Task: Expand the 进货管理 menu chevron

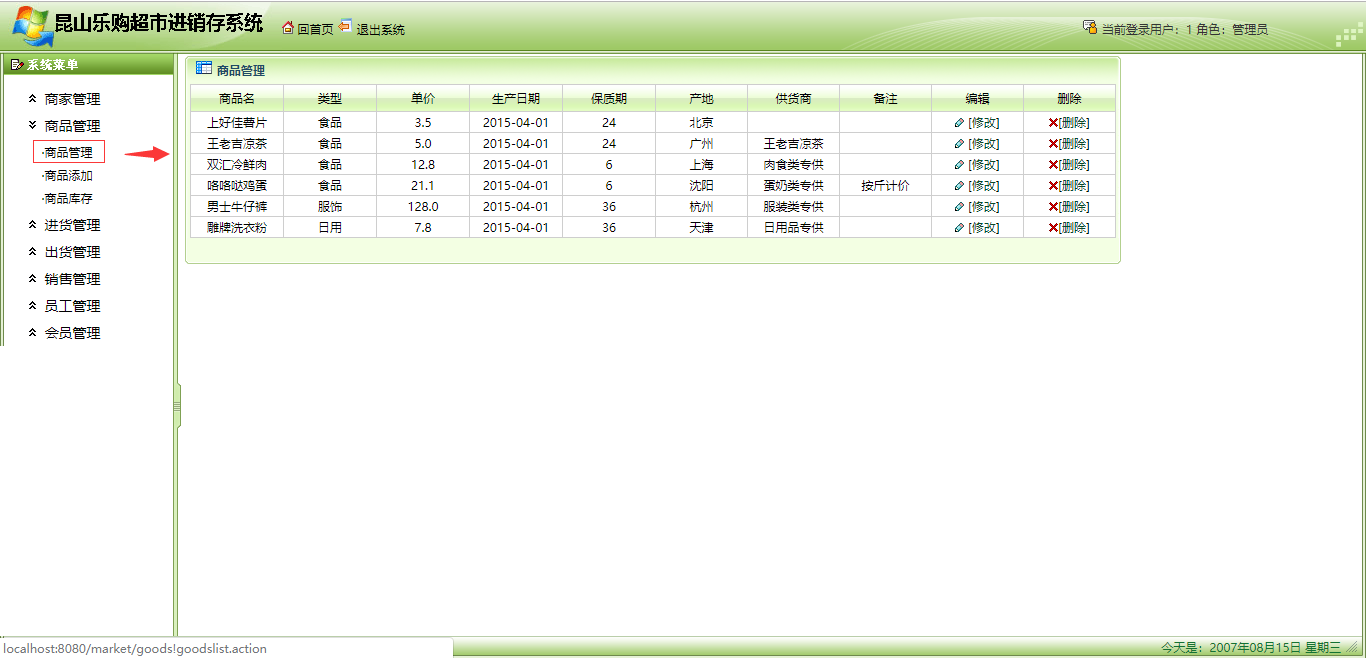Action: (33, 225)
